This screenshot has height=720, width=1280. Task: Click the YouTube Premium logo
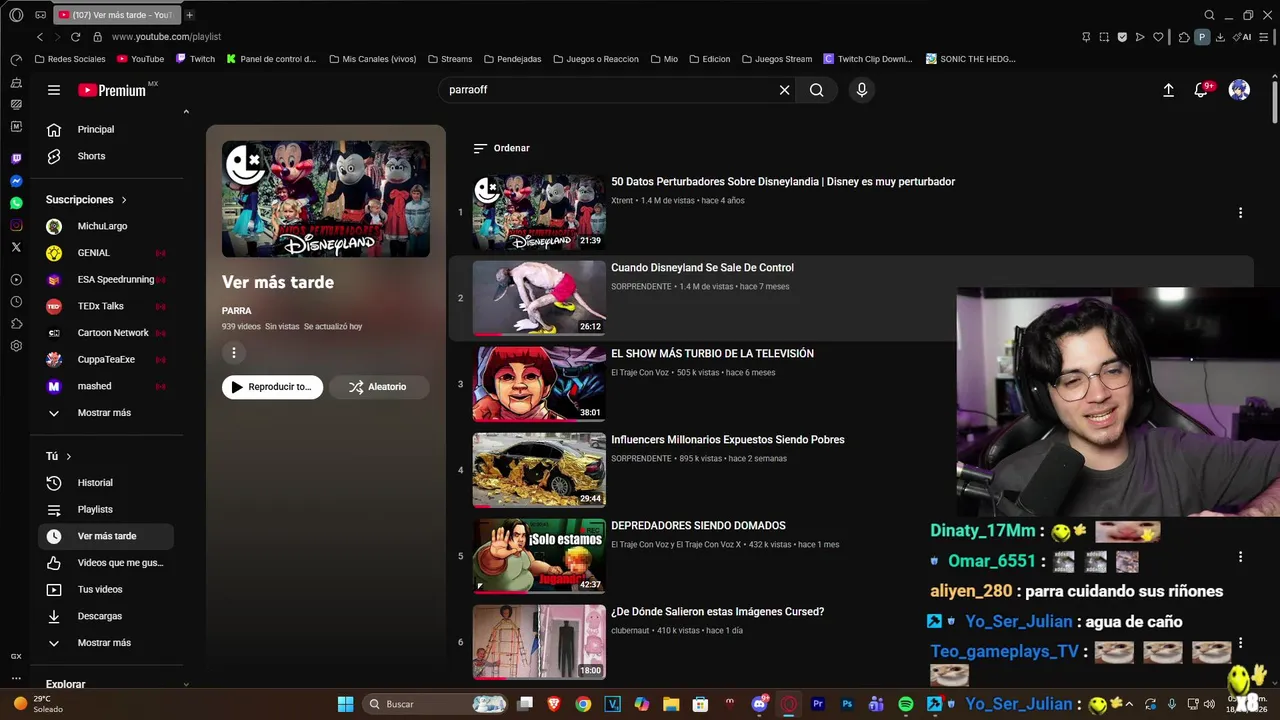(x=118, y=90)
